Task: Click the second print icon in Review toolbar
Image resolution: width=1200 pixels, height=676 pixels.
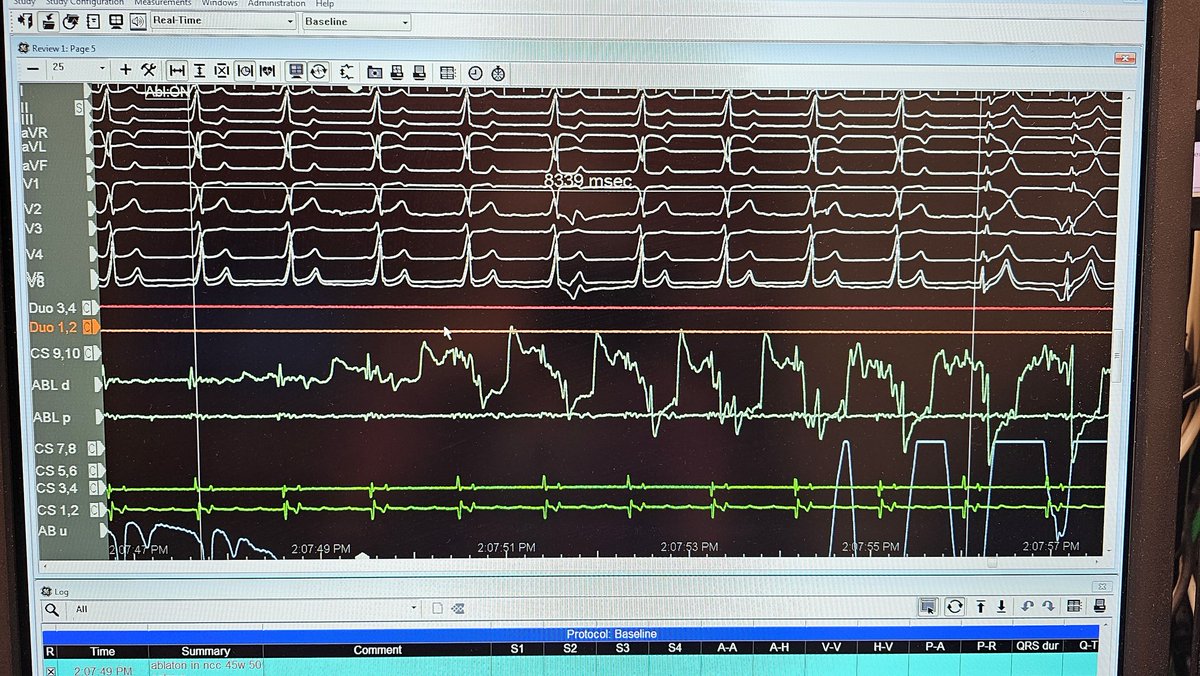Action: click(x=420, y=72)
